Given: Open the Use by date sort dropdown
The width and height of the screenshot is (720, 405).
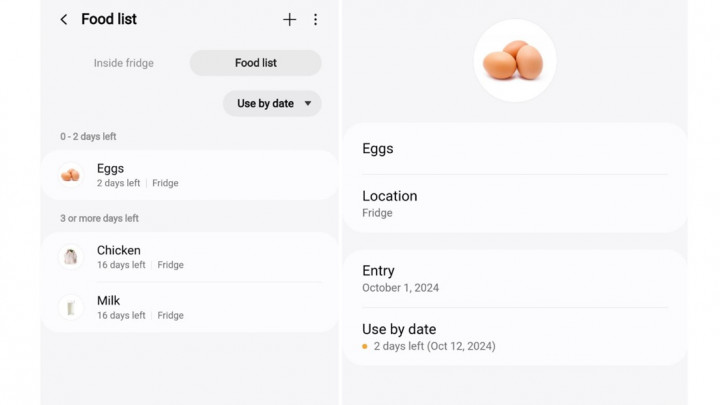Looking at the screenshot, I should coord(266,103).
